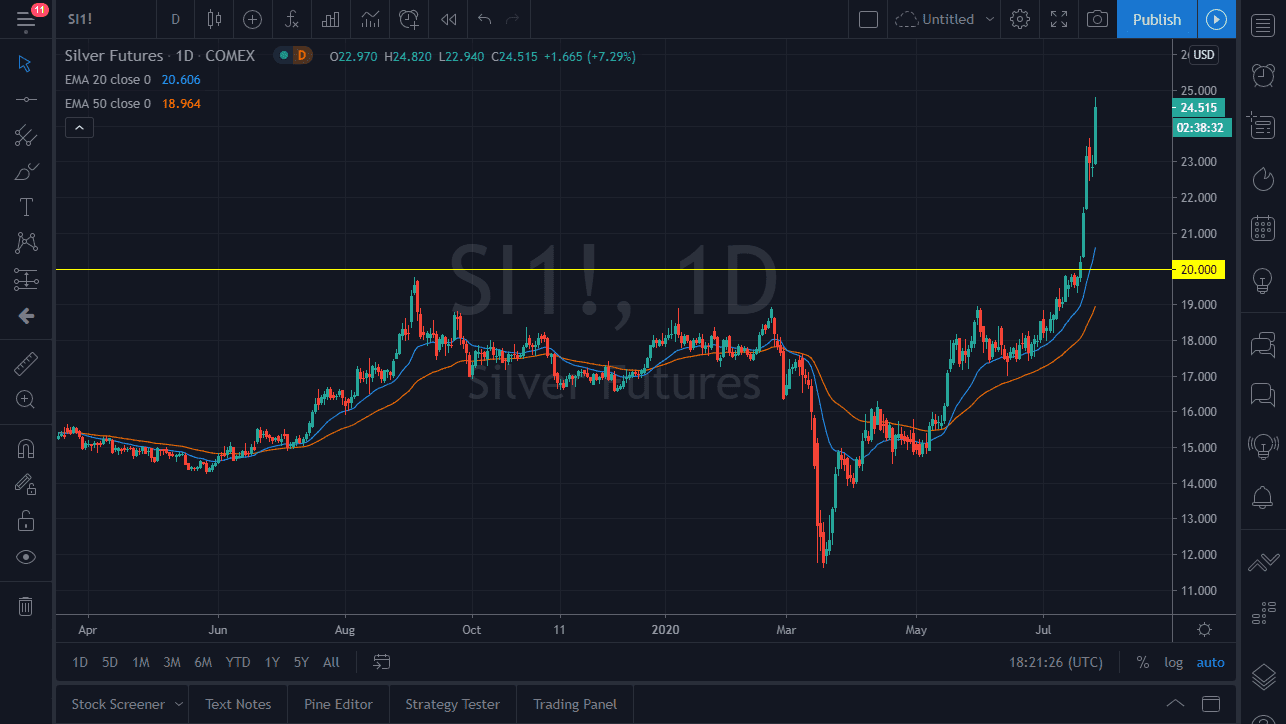Select the Text annotation tool
The width and height of the screenshot is (1286, 724).
26,207
